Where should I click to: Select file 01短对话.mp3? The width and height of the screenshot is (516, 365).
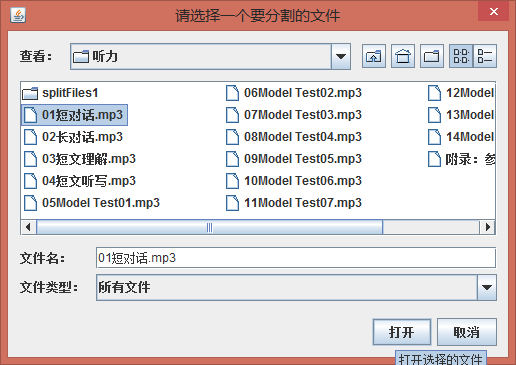point(74,115)
